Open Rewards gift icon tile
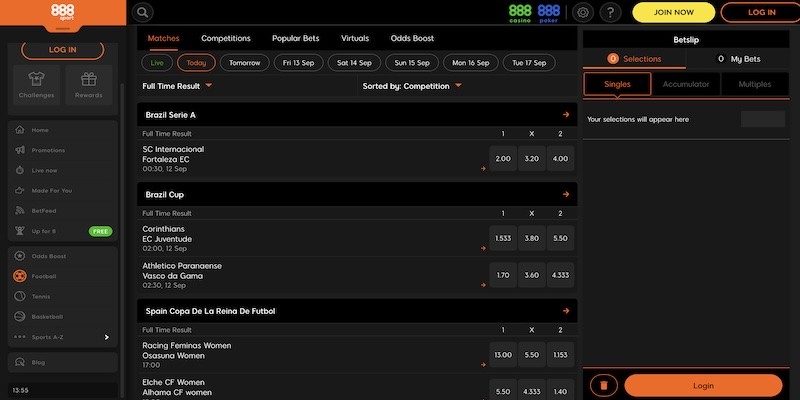 click(89, 85)
